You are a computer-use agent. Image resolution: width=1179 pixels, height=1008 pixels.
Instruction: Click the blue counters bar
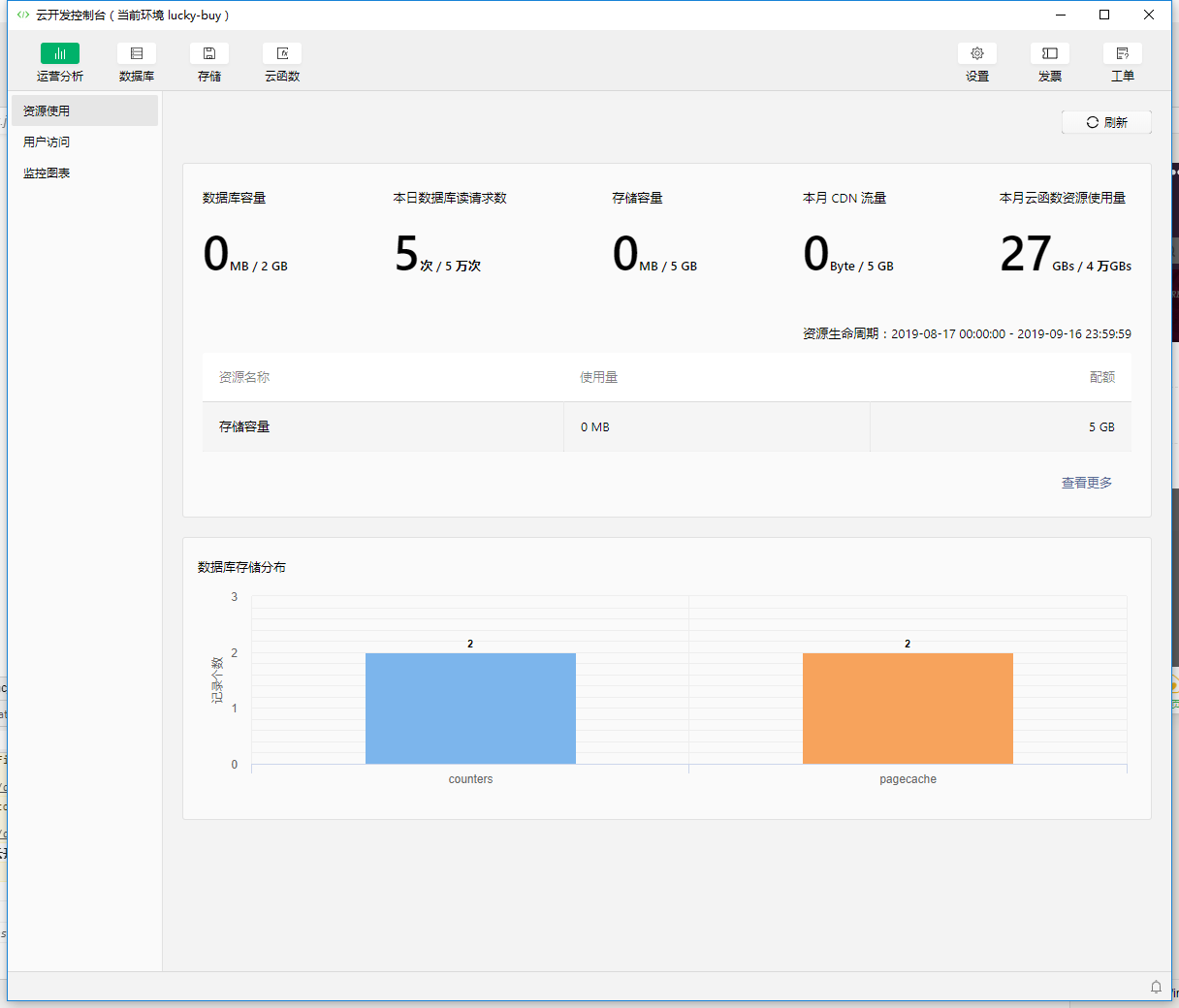(470, 709)
